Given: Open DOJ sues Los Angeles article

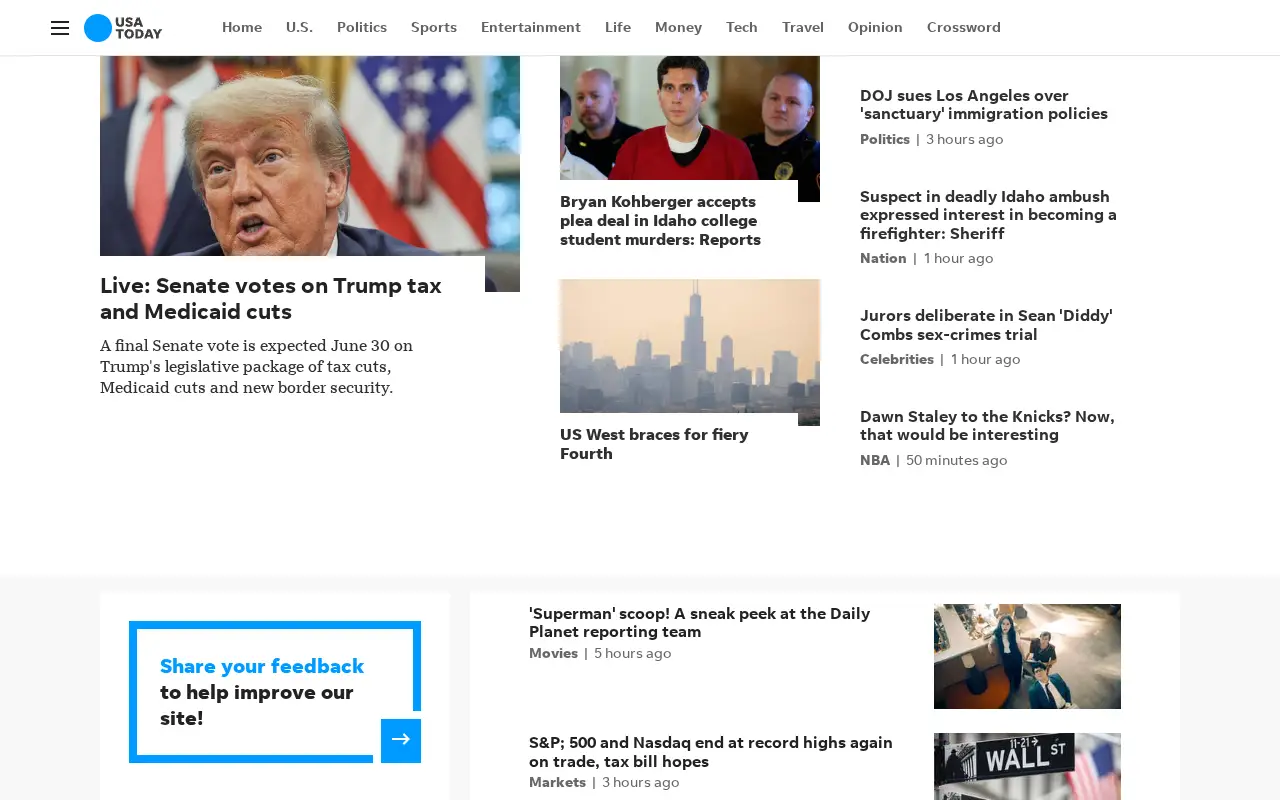Looking at the screenshot, I should [984, 104].
